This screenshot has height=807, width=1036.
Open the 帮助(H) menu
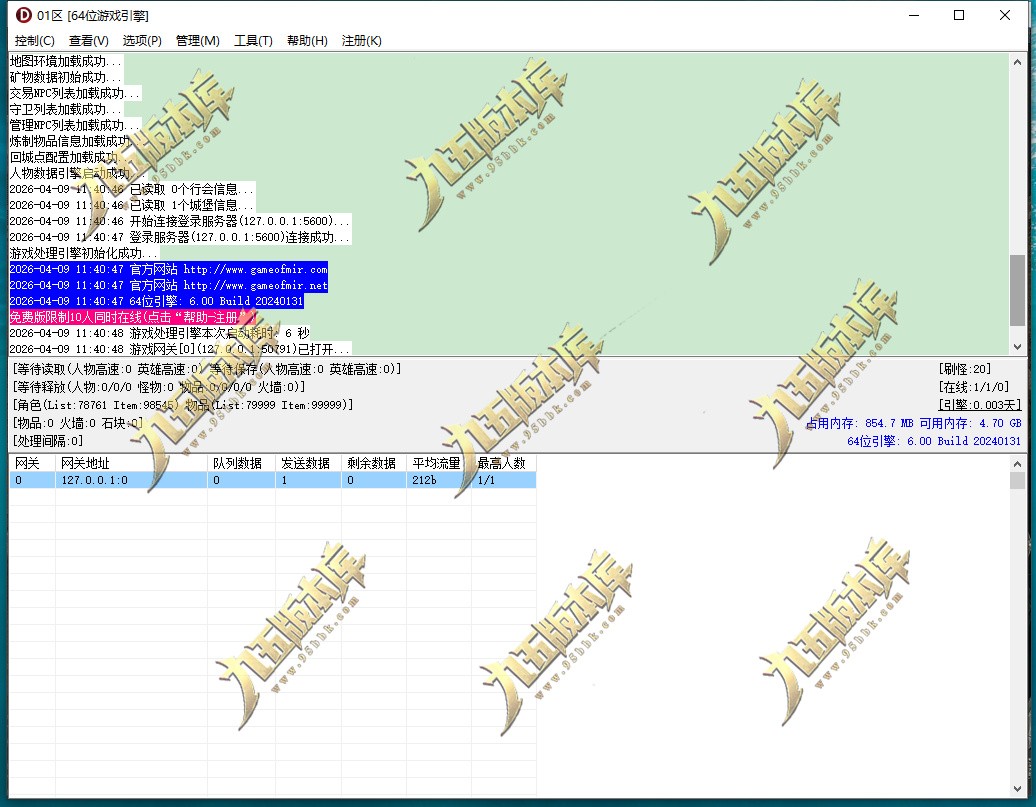point(307,41)
